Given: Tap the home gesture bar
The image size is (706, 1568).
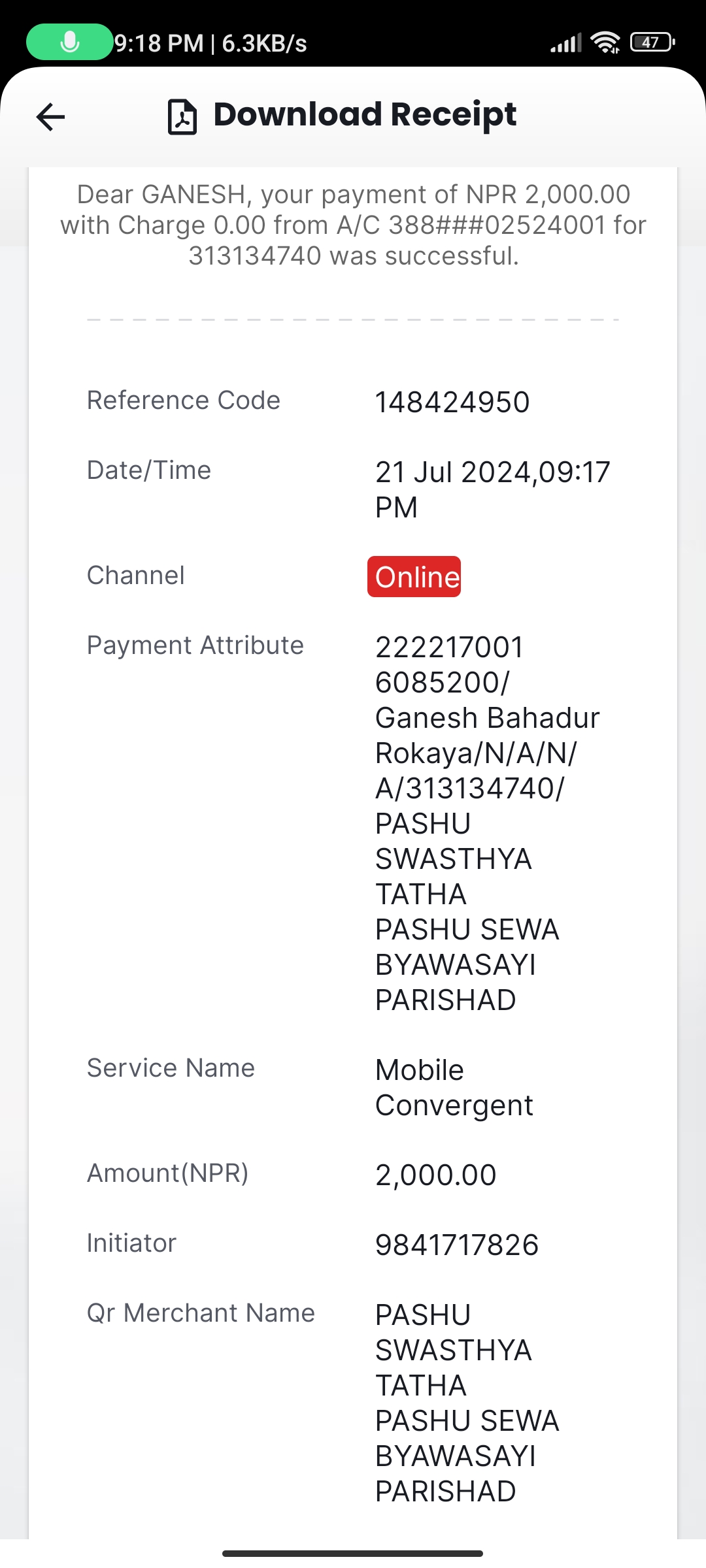Looking at the screenshot, I should (x=353, y=1553).
